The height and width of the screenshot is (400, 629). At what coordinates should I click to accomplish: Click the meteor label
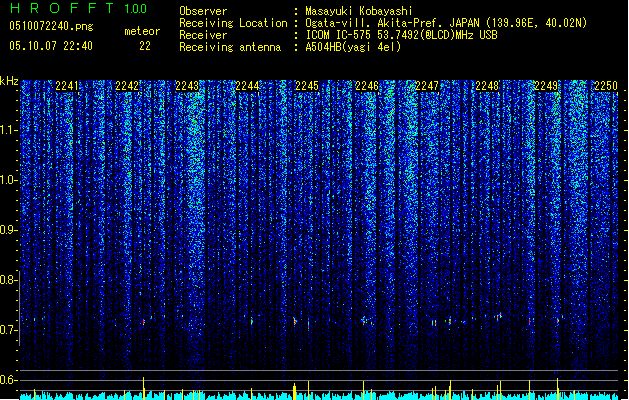[142, 31]
